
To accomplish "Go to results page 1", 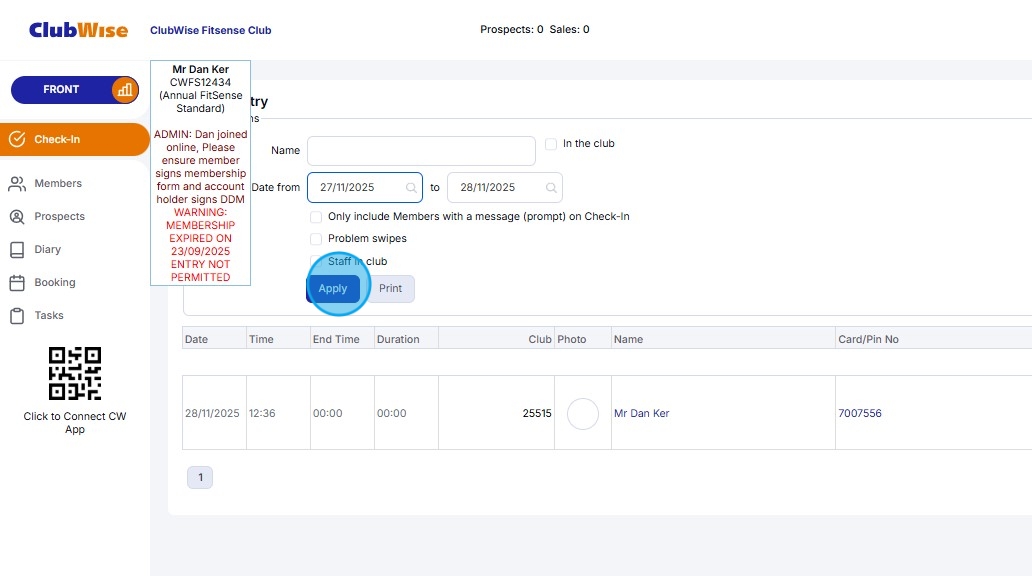I will coord(200,477).
